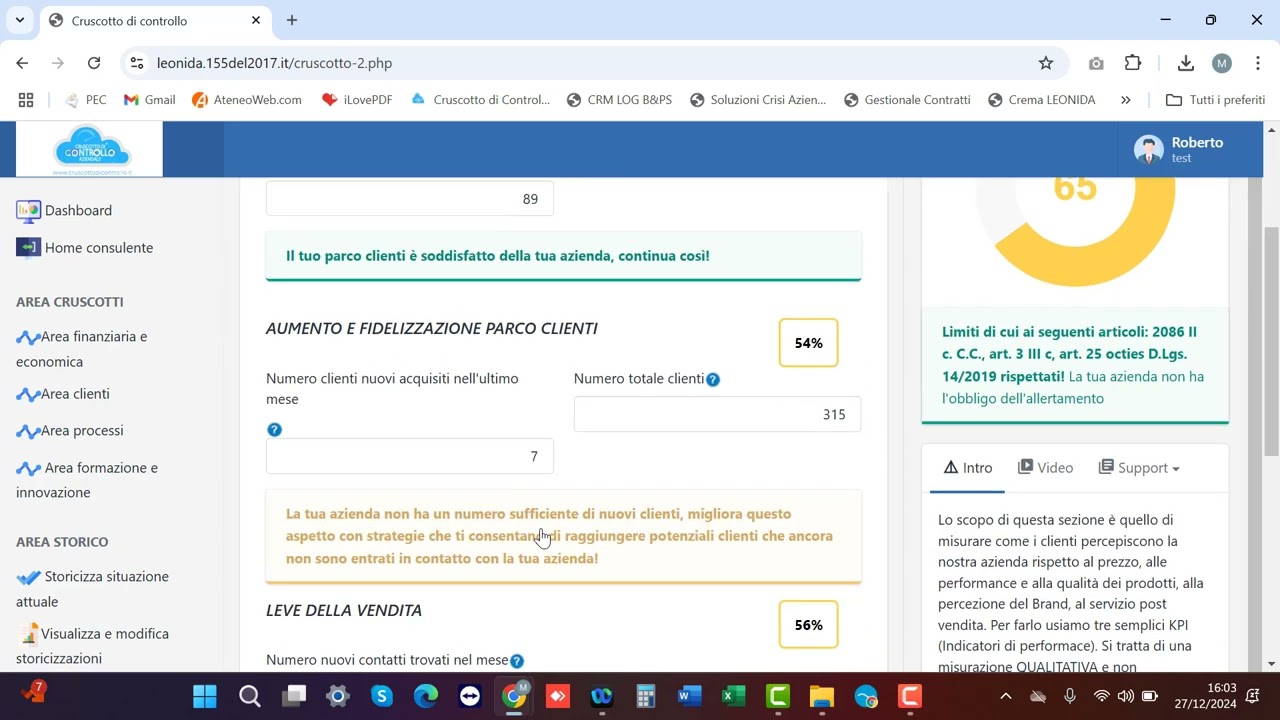Open Excel from the Windows taskbar

point(734,696)
